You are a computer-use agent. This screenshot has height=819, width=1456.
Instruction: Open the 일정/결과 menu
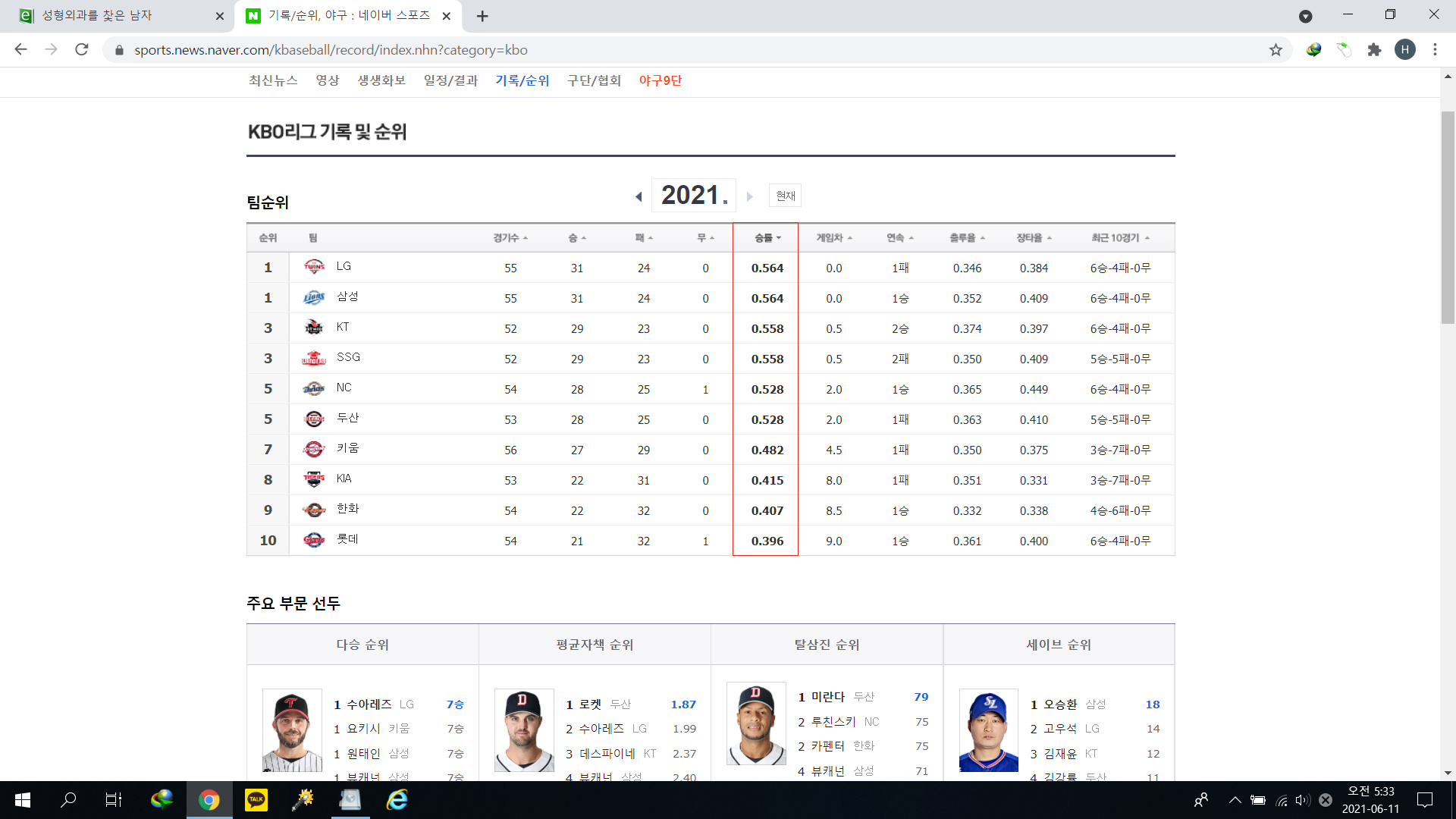tap(450, 80)
